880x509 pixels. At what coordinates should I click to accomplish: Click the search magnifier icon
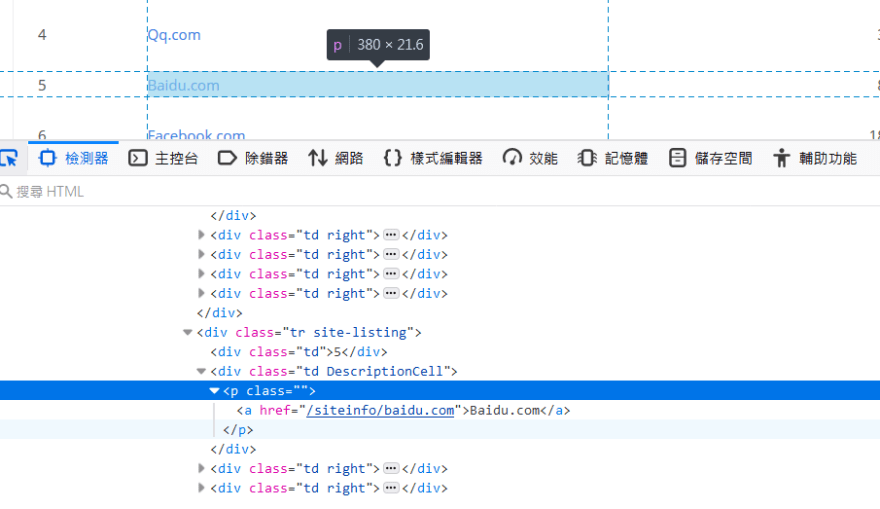click(6, 191)
